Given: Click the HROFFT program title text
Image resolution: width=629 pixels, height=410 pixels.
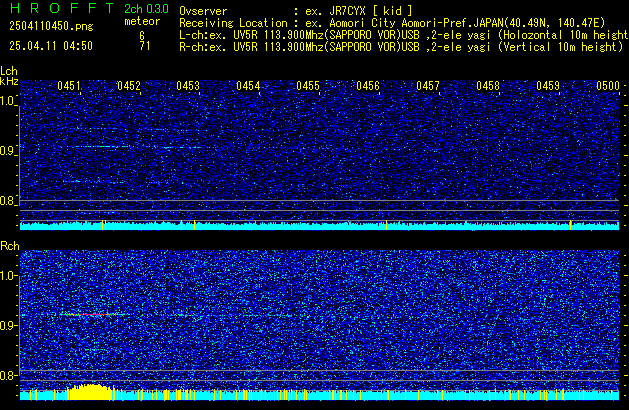Looking at the screenshot, I should (62, 8).
